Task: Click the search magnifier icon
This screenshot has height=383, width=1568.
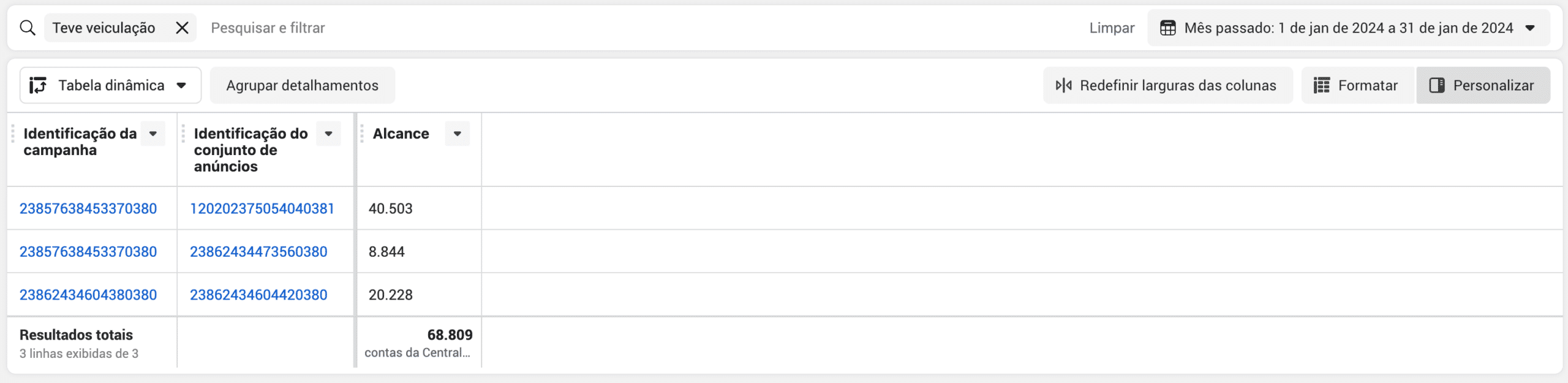Action: click(28, 28)
